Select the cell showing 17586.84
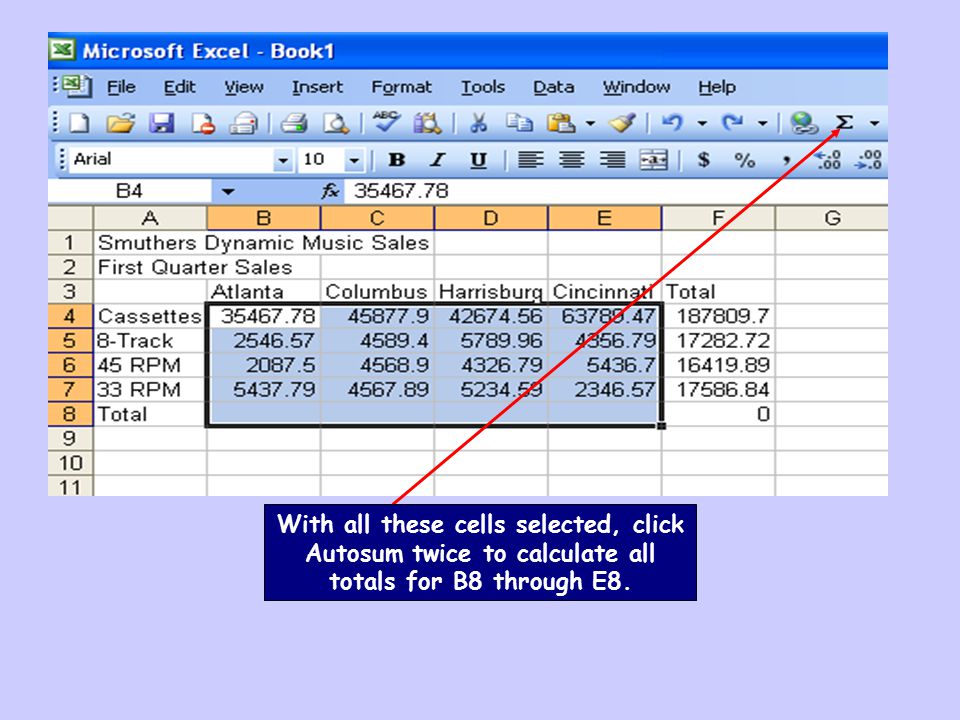The image size is (960, 720). coord(718,389)
